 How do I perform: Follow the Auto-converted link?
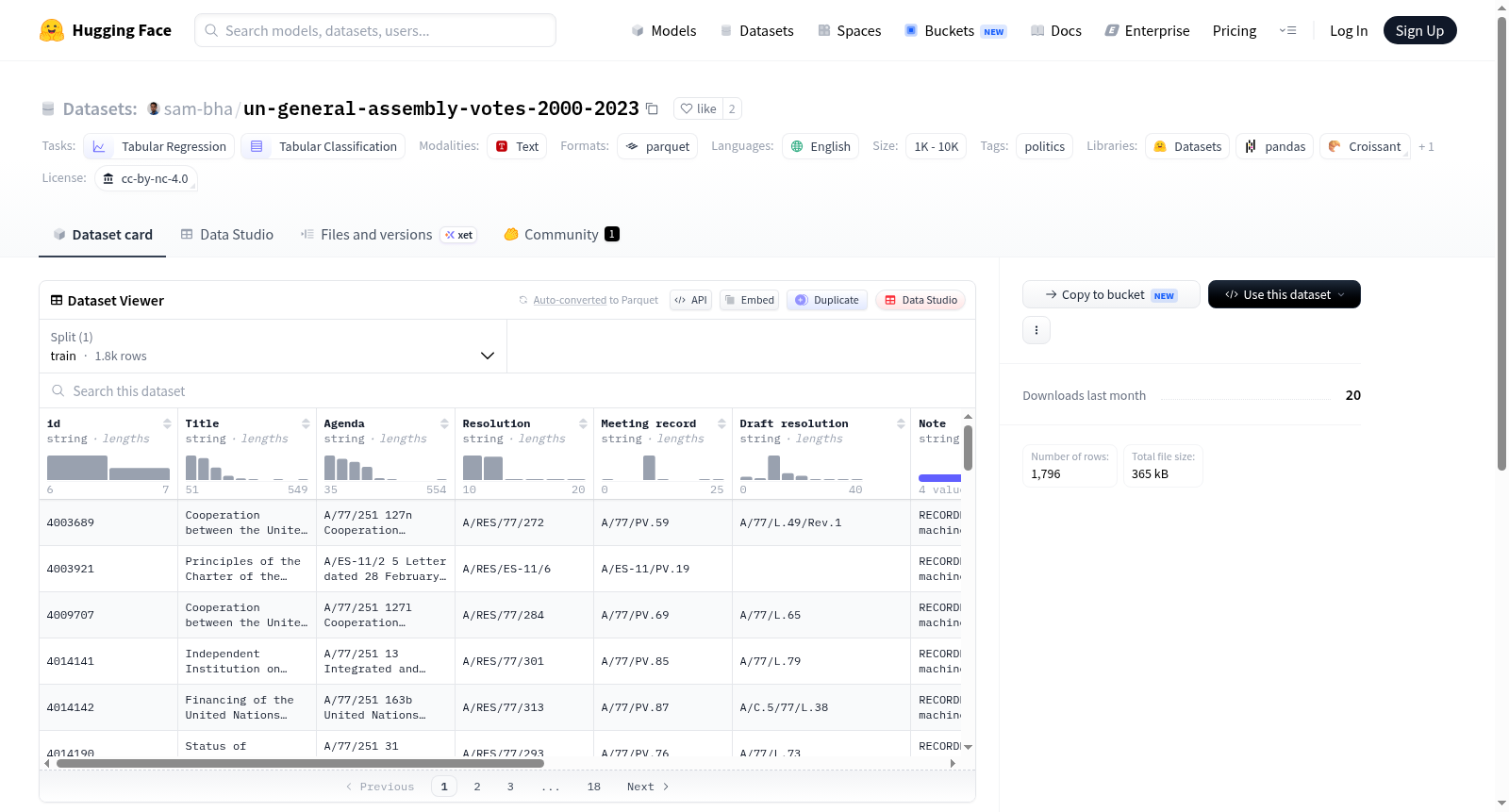[570, 300]
